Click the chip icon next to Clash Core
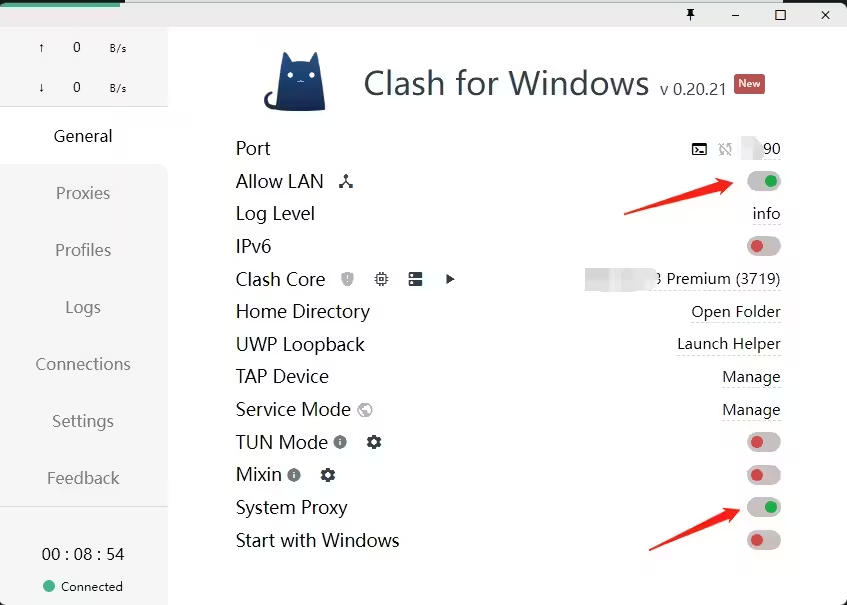Image resolution: width=847 pixels, height=605 pixels. [x=381, y=279]
